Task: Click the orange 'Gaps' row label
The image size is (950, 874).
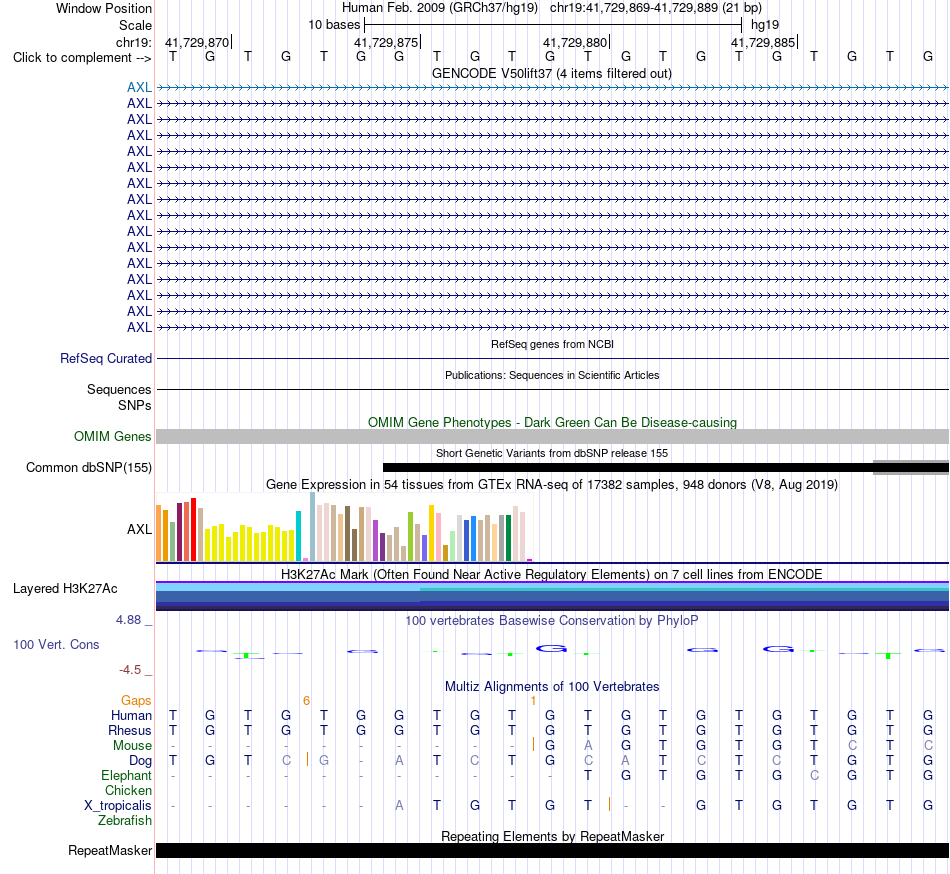Action: (136, 700)
